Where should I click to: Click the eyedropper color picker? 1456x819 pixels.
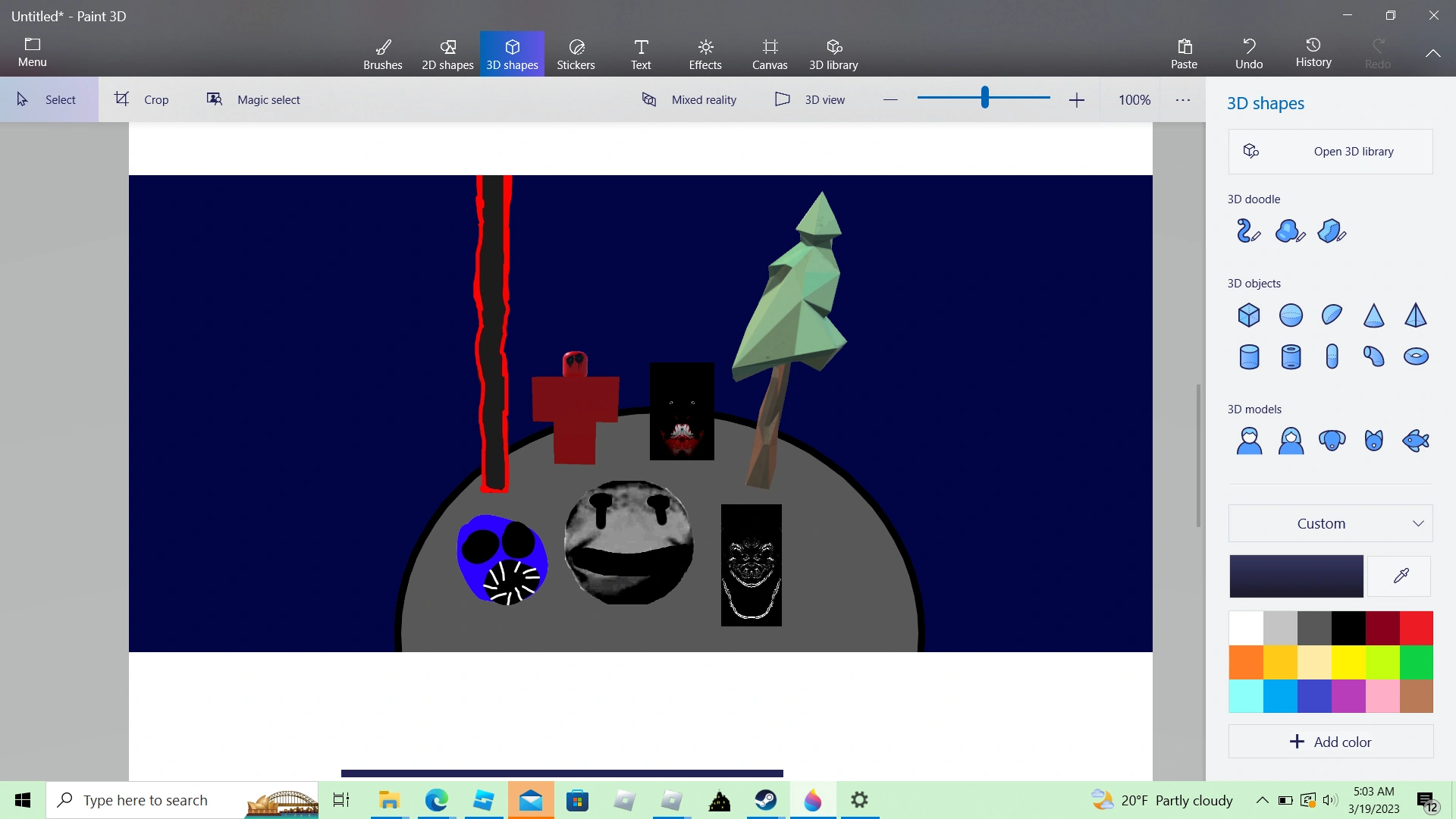[1400, 576]
